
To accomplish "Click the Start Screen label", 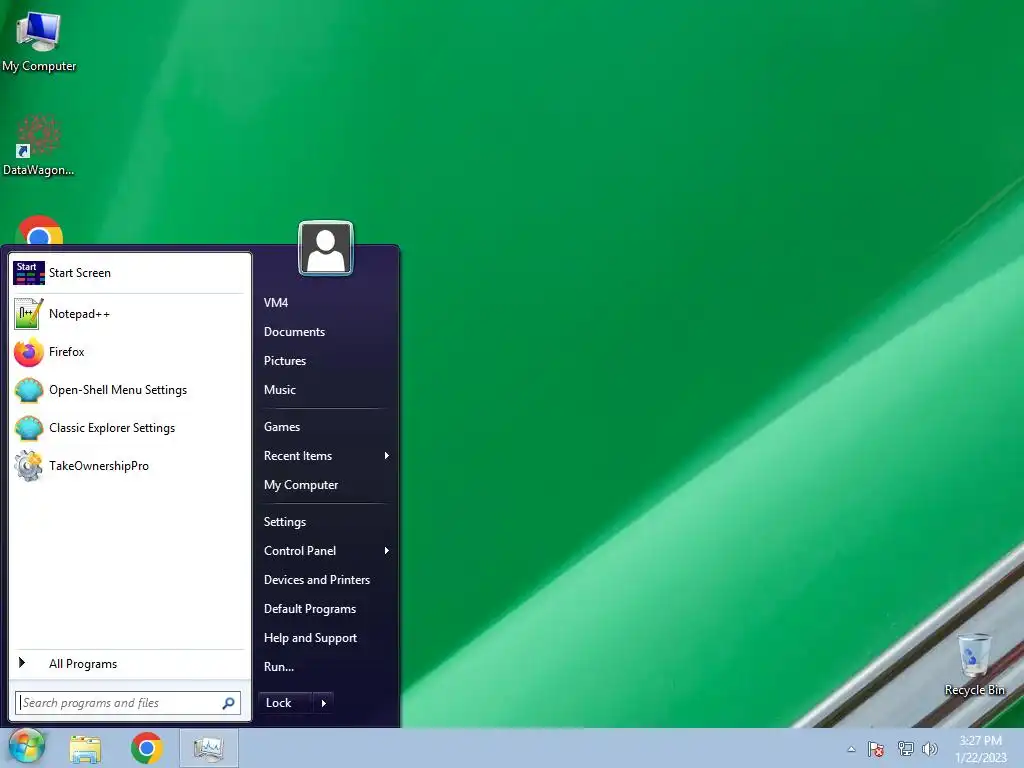I will coord(80,273).
